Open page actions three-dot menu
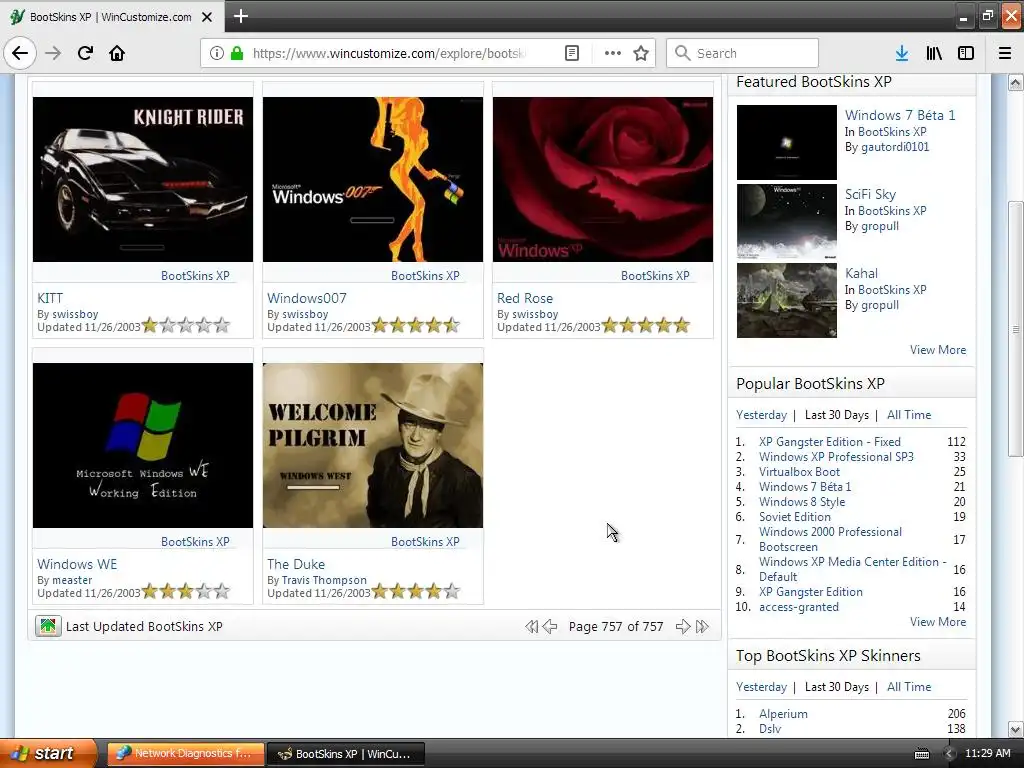The height and width of the screenshot is (768, 1024). (x=613, y=53)
